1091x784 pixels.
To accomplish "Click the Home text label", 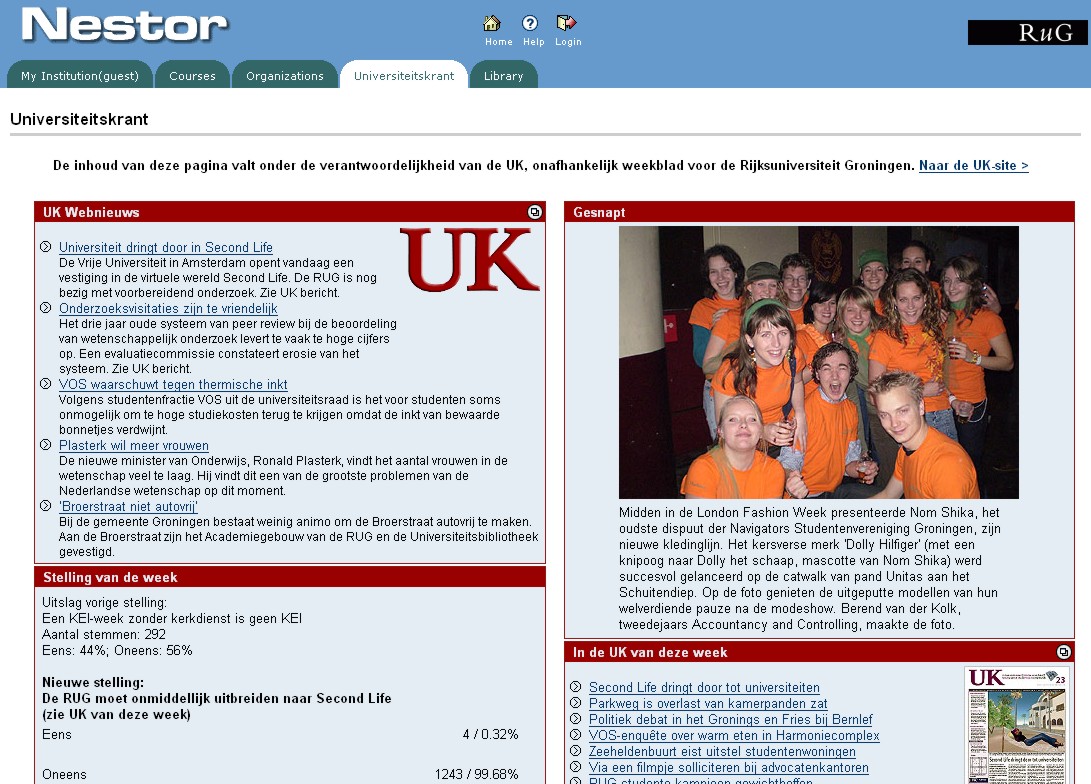I will pyautogui.click(x=499, y=42).
